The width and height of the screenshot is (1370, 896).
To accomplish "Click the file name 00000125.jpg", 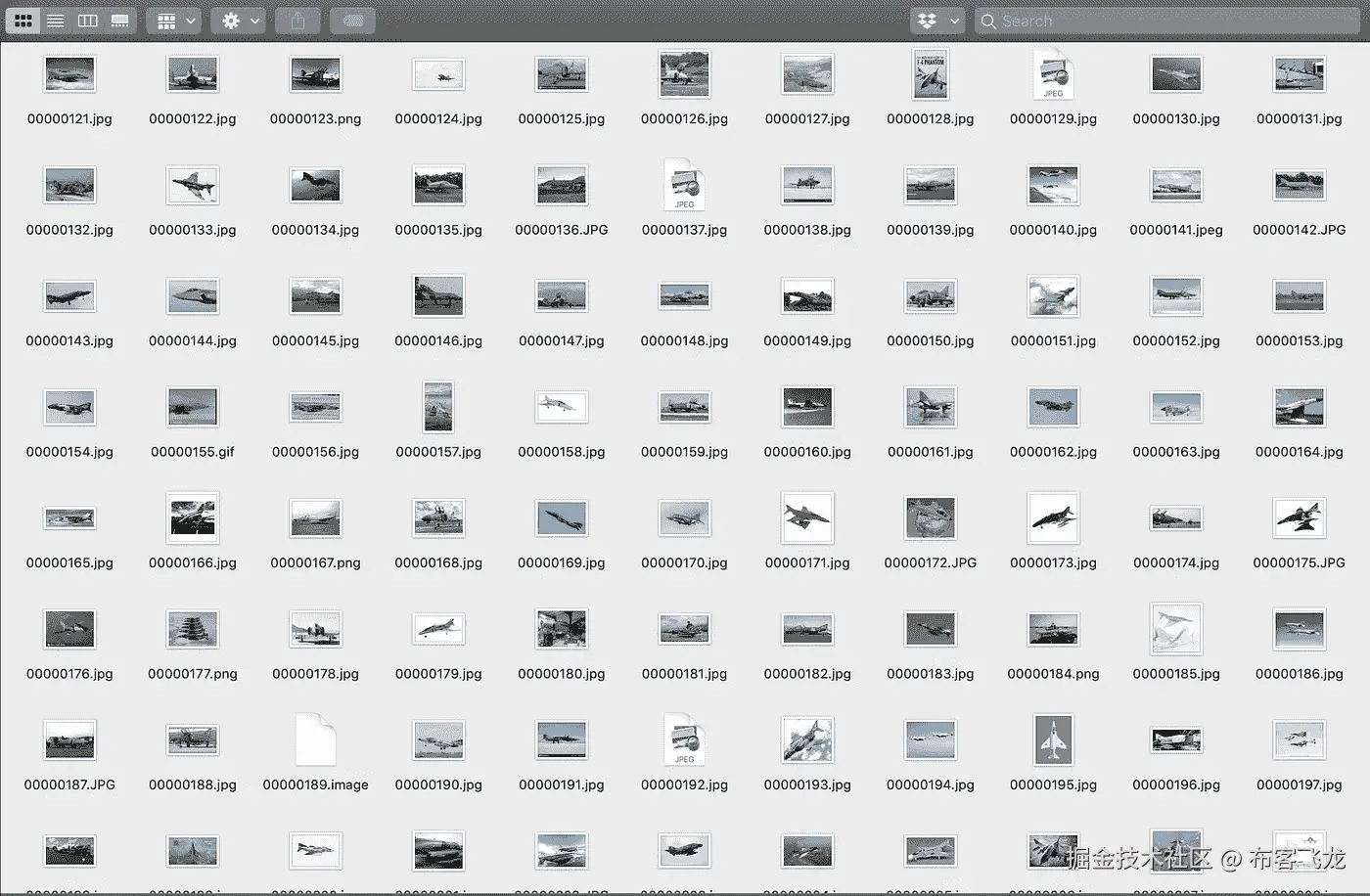I will (562, 119).
